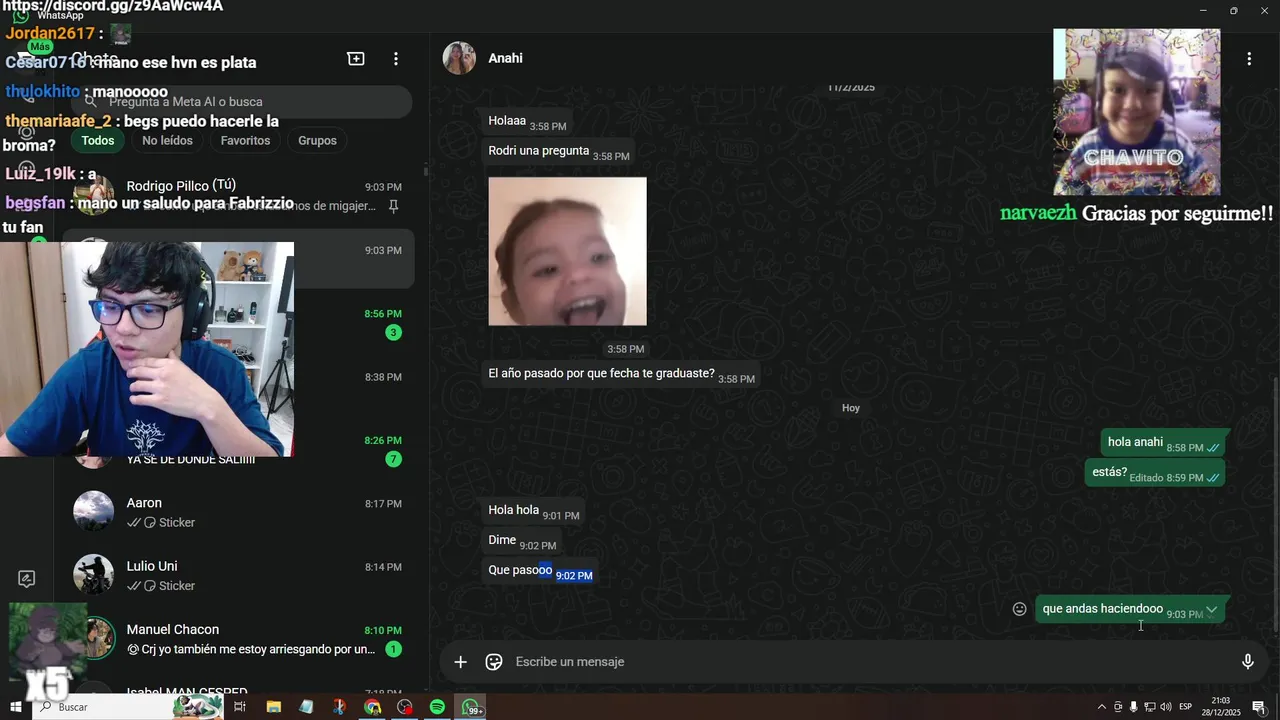Click the 3 unread badge at 8:56 PM
The height and width of the screenshot is (720, 1280).
[x=394, y=332]
